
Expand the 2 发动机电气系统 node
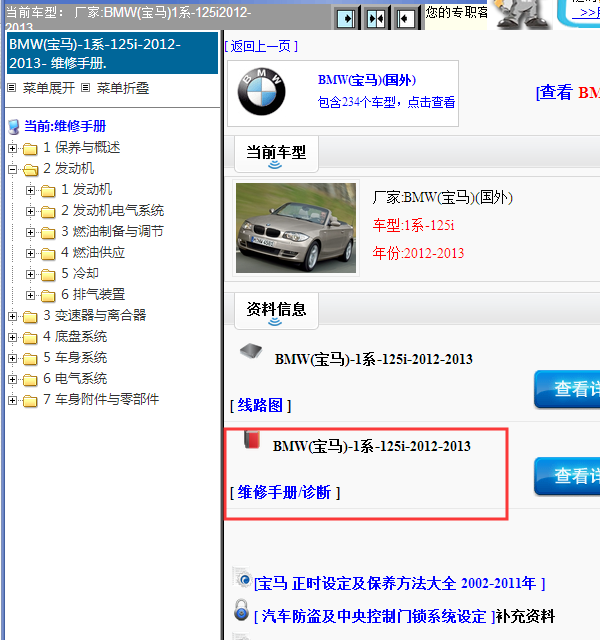point(30,211)
